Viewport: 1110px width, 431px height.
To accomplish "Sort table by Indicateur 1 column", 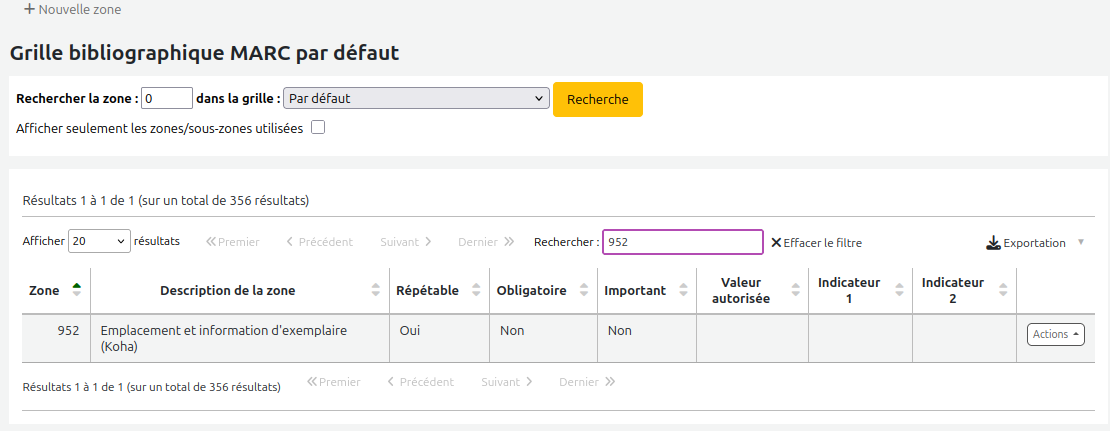I will pos(849,291).
